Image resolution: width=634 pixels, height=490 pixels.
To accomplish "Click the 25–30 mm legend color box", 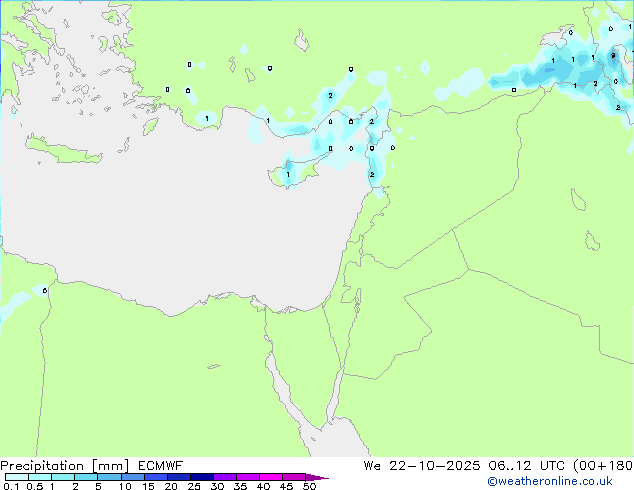I will tap(202, 477).
